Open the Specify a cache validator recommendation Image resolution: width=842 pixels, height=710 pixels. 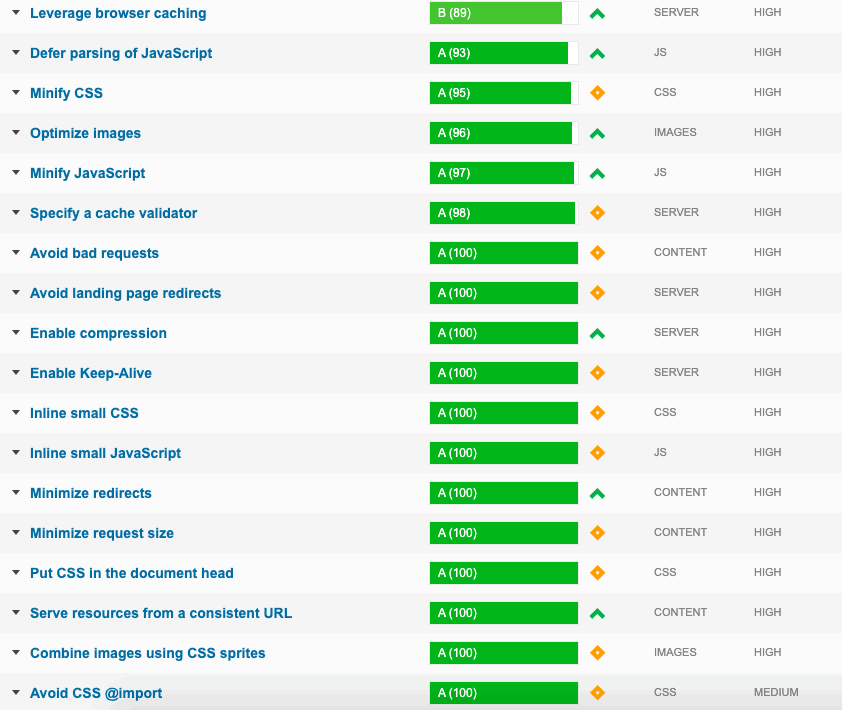pos(113,213)
